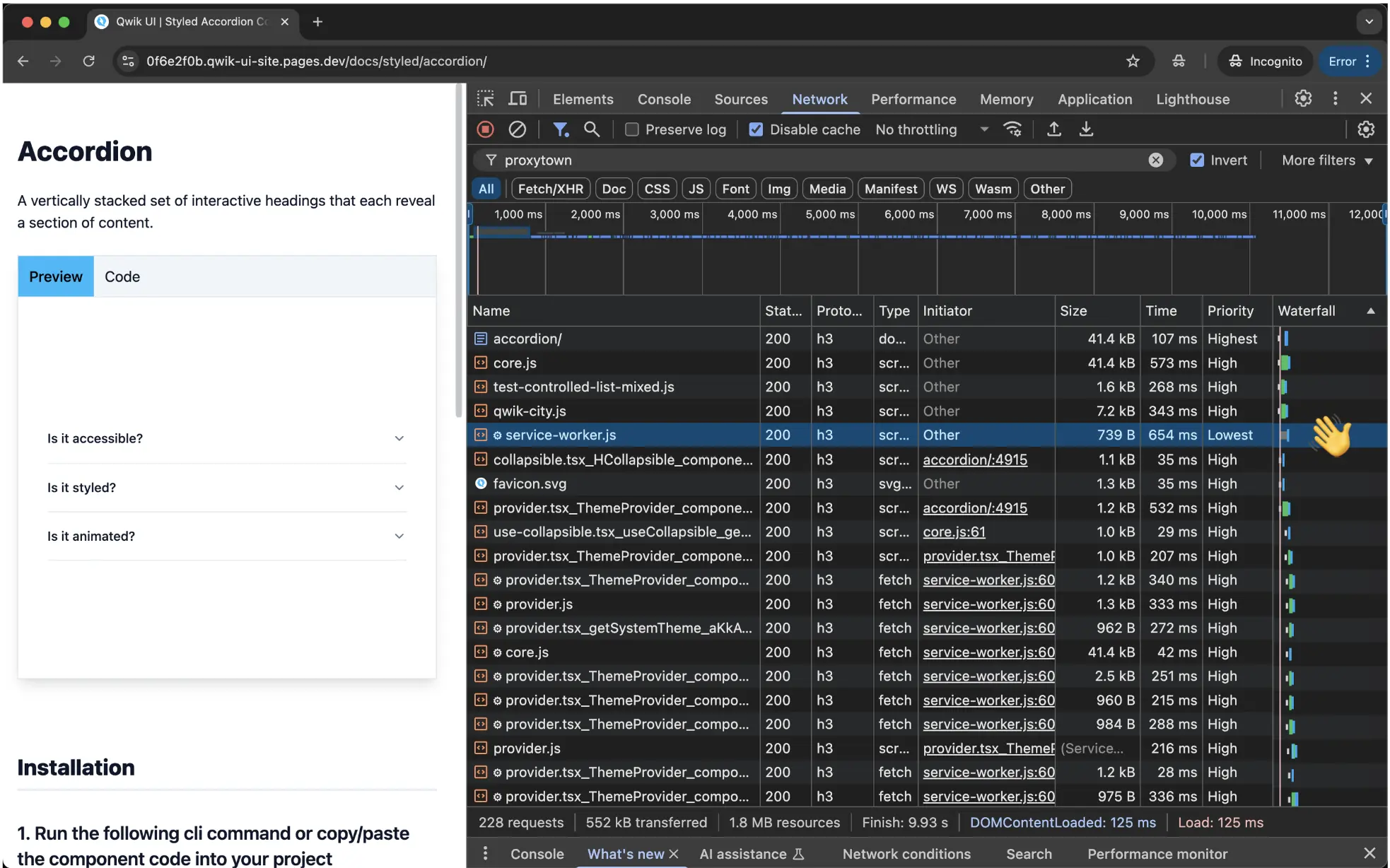Open the No throttling dropdown
The width and height of the screenshot is (1390, 868).
(931, 129)
